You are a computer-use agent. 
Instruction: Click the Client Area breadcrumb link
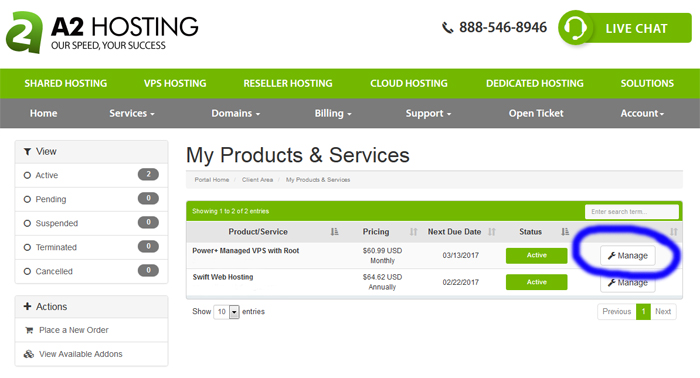pos(257,180)
